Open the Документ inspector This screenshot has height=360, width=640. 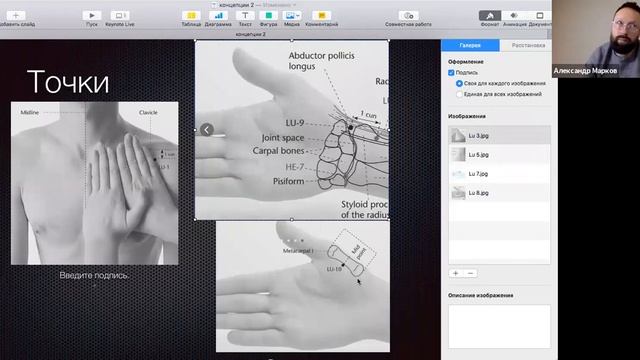click(x=540, y=16)
